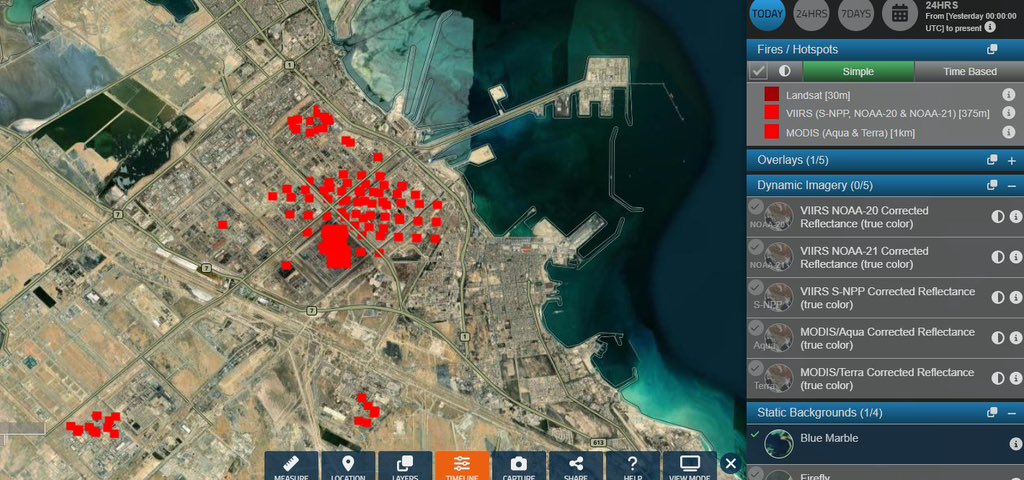This screenshot has height=480, width=1024.
Task: Collapse the Dynamic Imagery section
Action: click(1012, 185)
